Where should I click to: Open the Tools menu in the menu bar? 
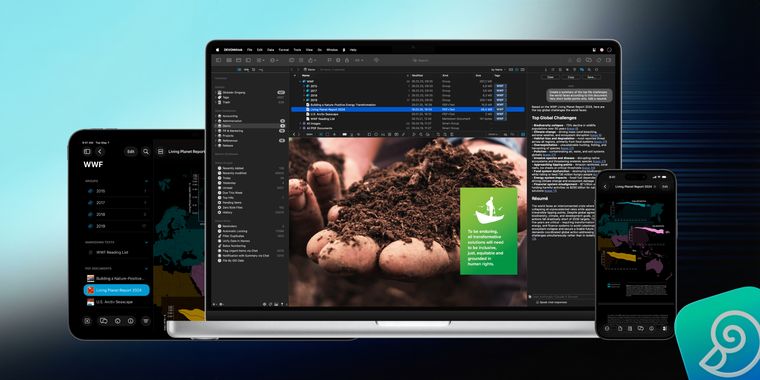pos(297,50)
